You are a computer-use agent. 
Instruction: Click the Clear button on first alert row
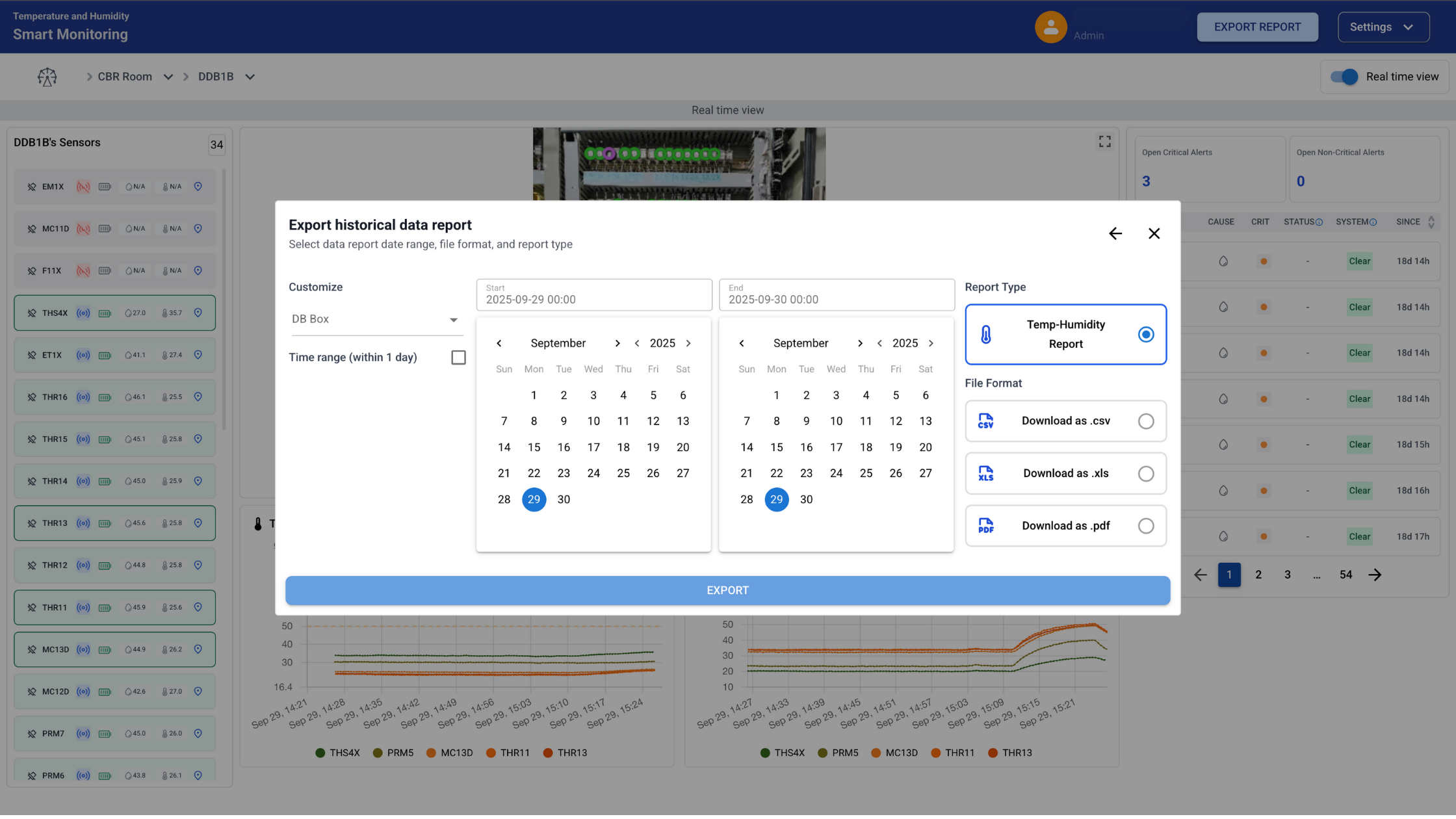click(1359, 261)
